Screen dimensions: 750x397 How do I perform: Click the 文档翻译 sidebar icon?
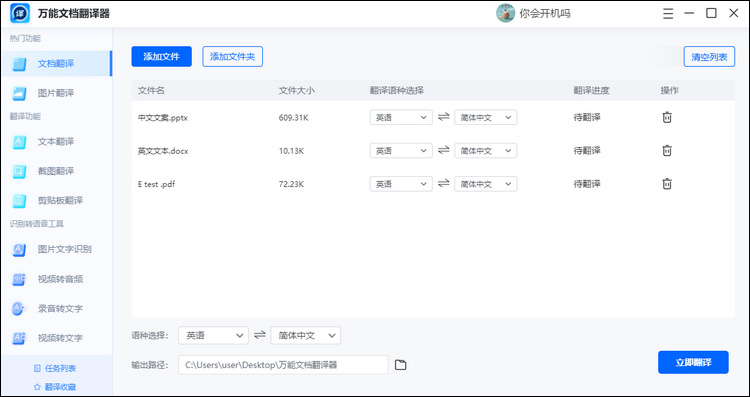tap(20, 64)
